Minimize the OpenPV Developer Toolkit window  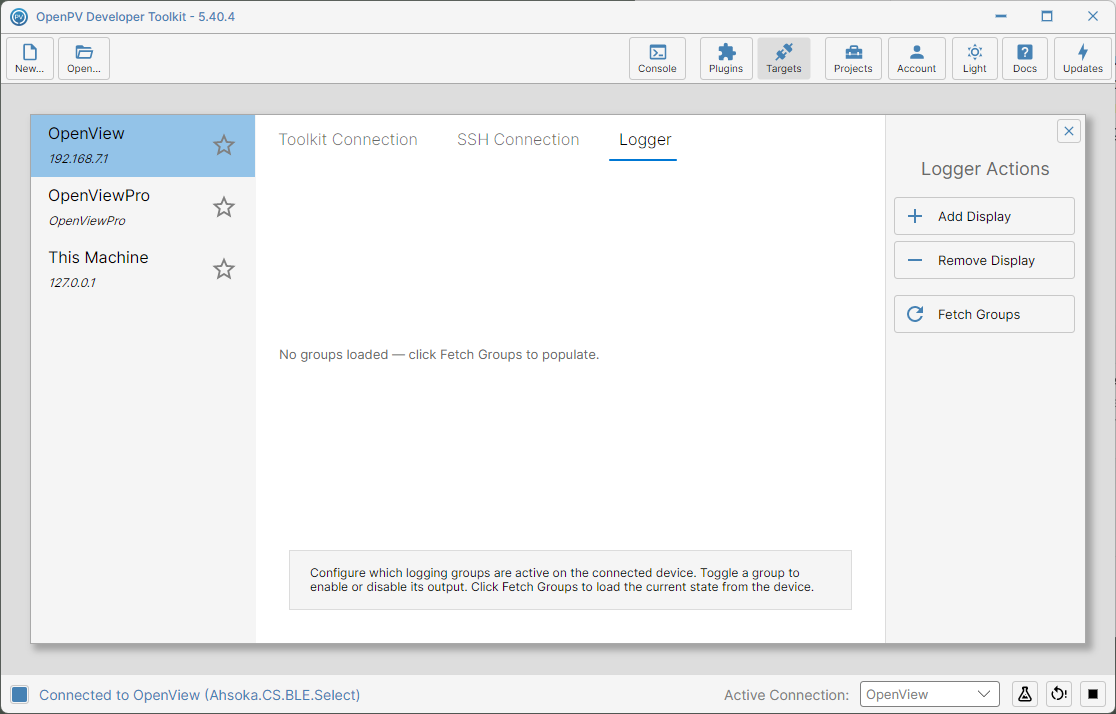pos(1001,16)
